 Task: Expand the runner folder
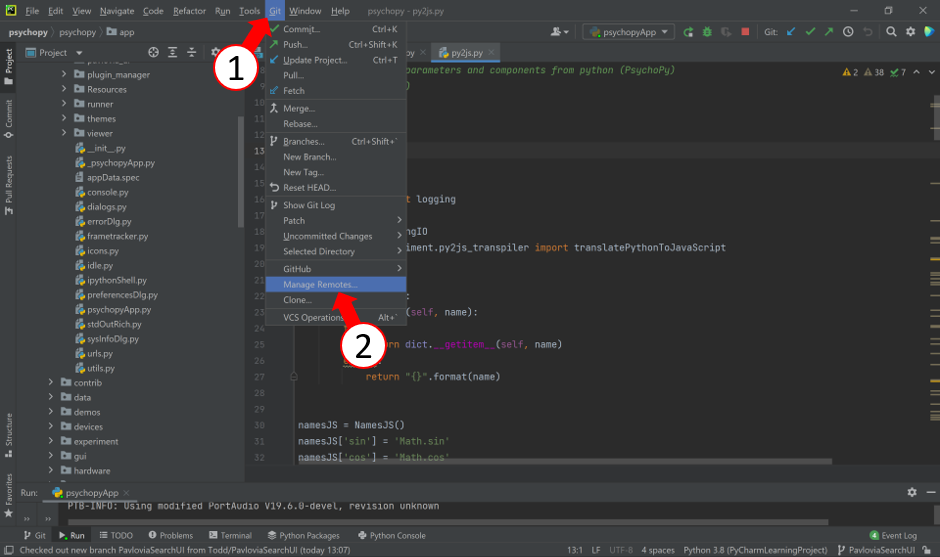point(64,104)
